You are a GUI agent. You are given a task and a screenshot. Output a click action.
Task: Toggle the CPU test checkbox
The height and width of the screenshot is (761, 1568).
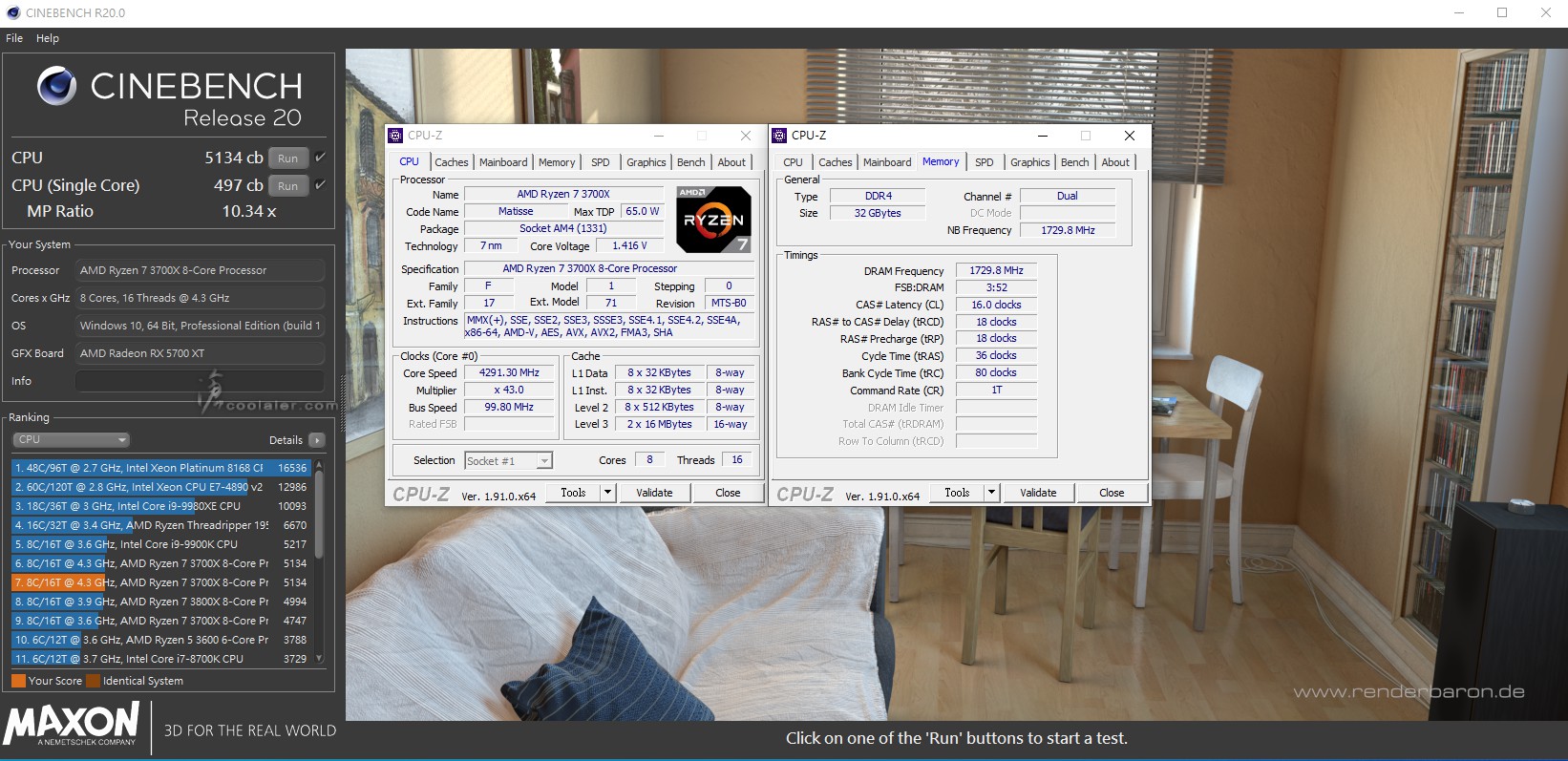(320, 158)
